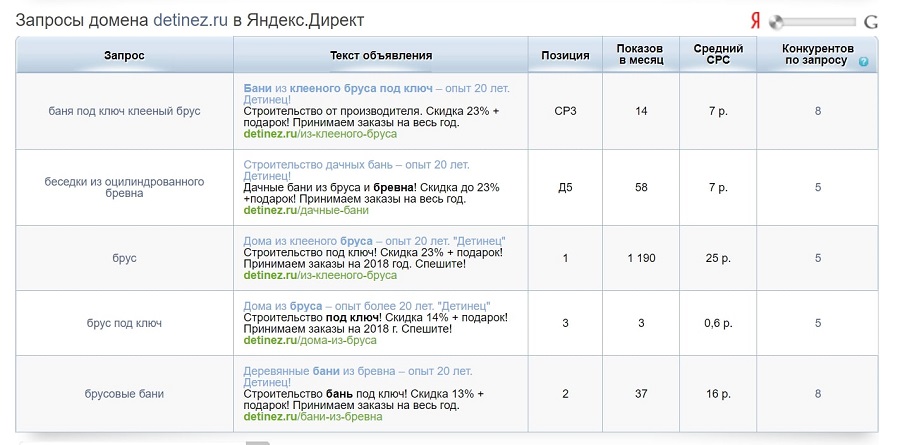Select average CPC value '0,6 р.'
This screenshot has width=900, height=445.
[718, 323]
